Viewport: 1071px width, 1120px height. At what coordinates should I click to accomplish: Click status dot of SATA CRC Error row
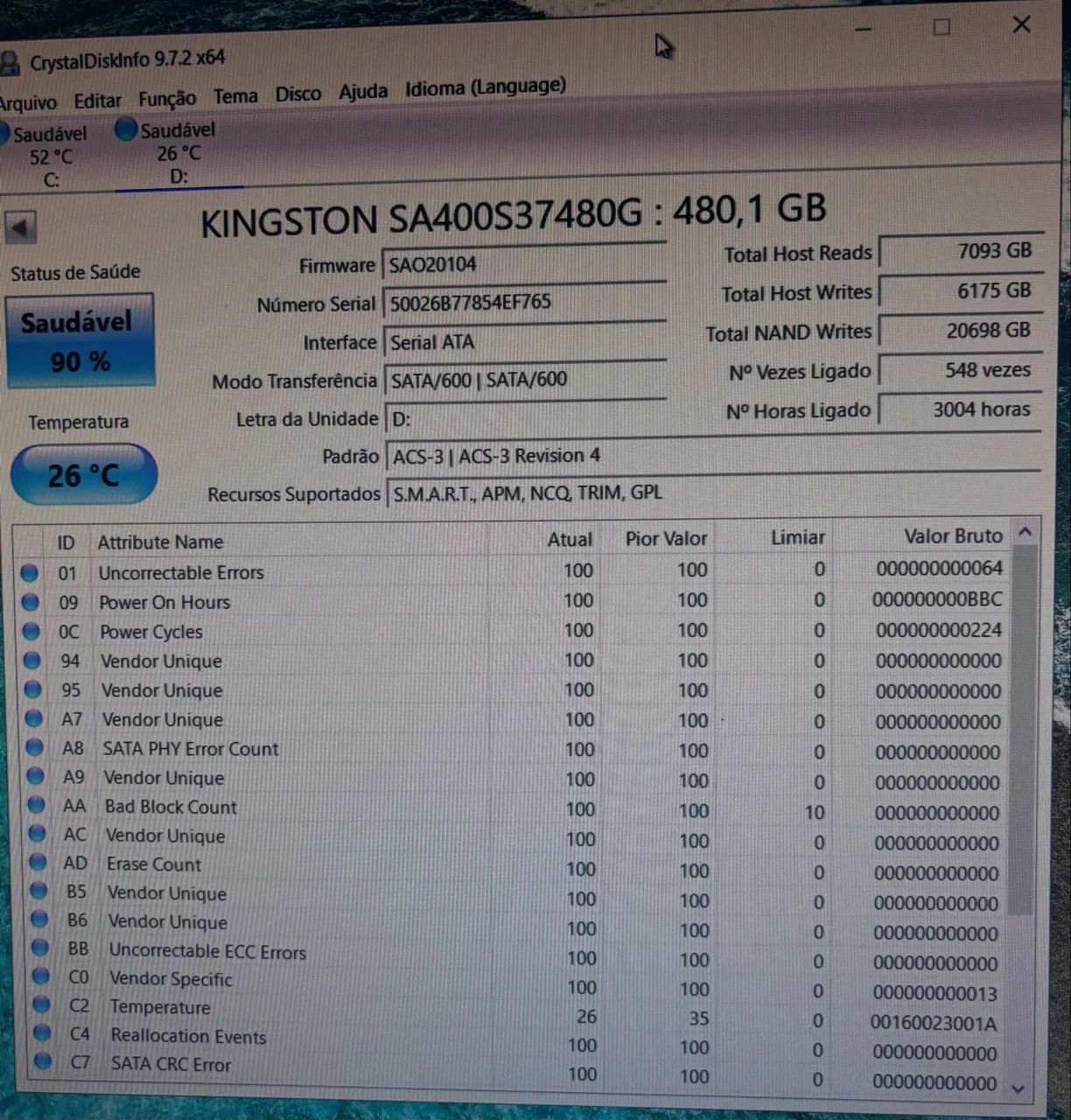[43, 1062]
